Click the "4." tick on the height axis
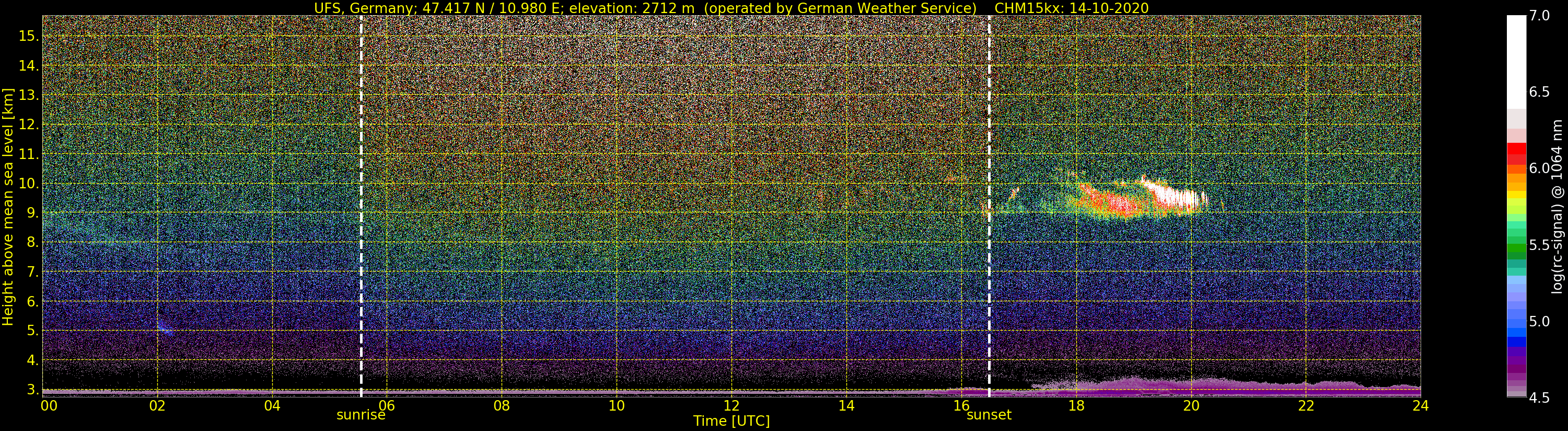 point(32,360)
